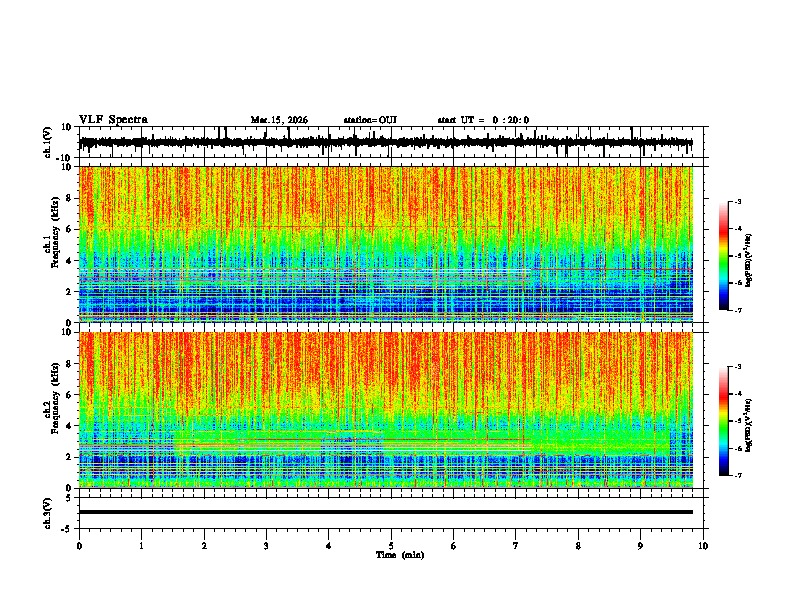Click the "7" tick on the time axis

tap(516, 546)
